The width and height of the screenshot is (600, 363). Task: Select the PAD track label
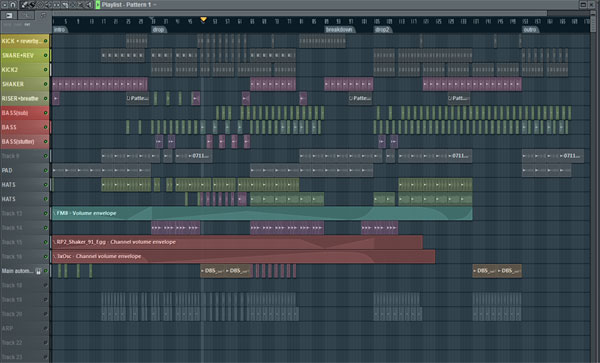point(24,170)
